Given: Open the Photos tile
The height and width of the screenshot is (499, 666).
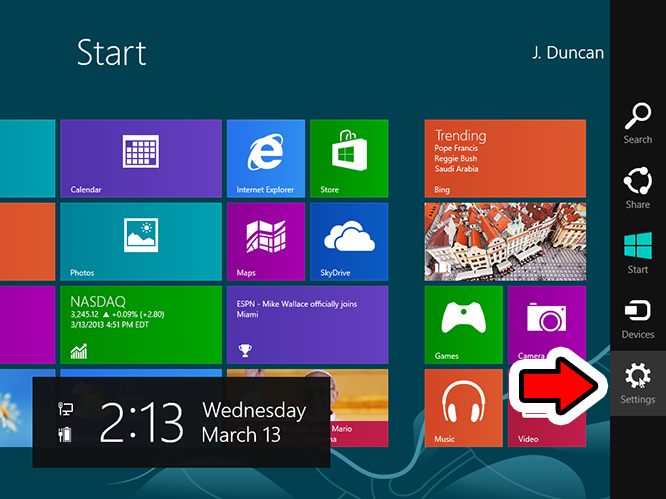Looking at the screenshot, I should 141,242.
